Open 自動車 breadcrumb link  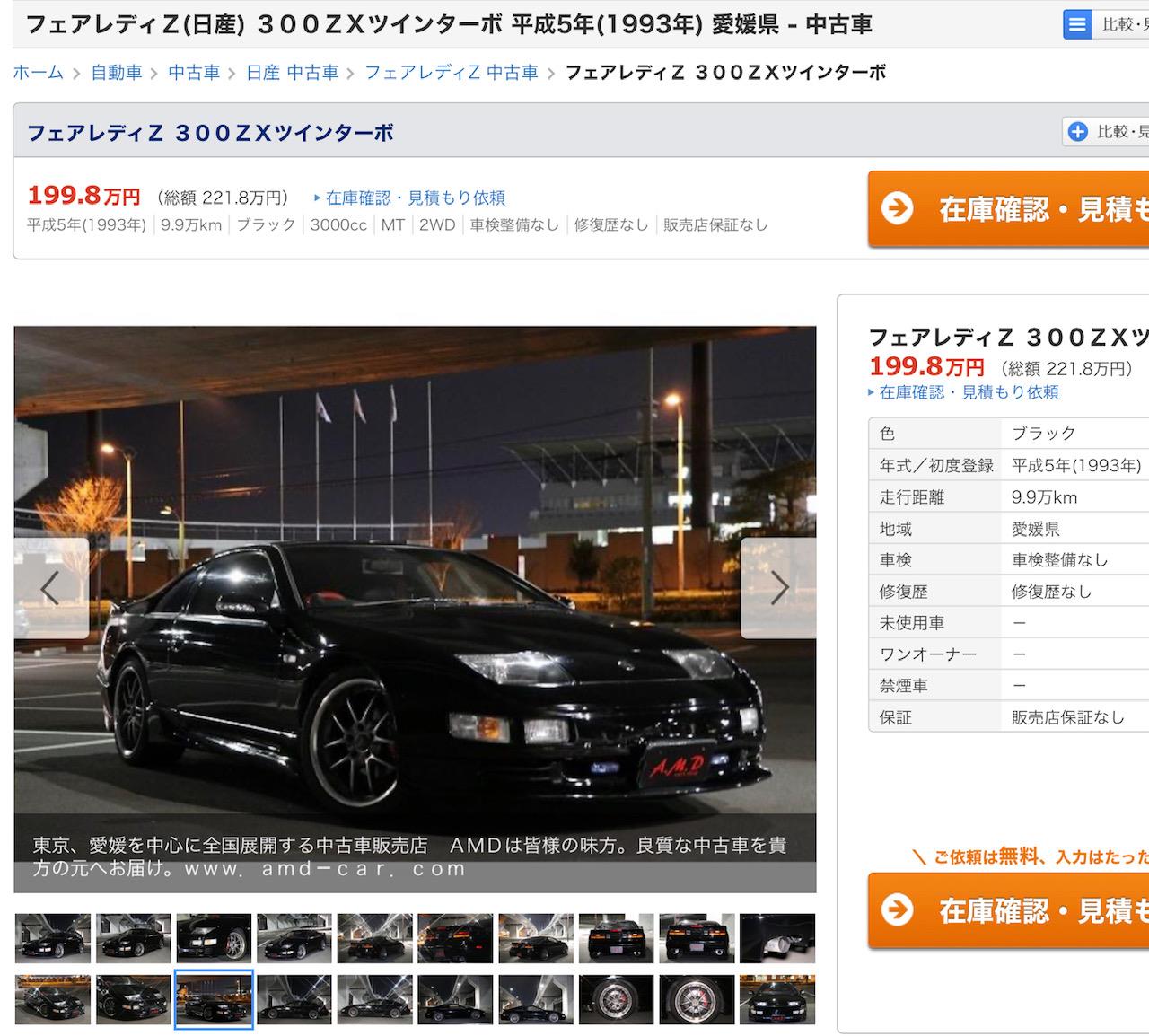pos(117,73)
